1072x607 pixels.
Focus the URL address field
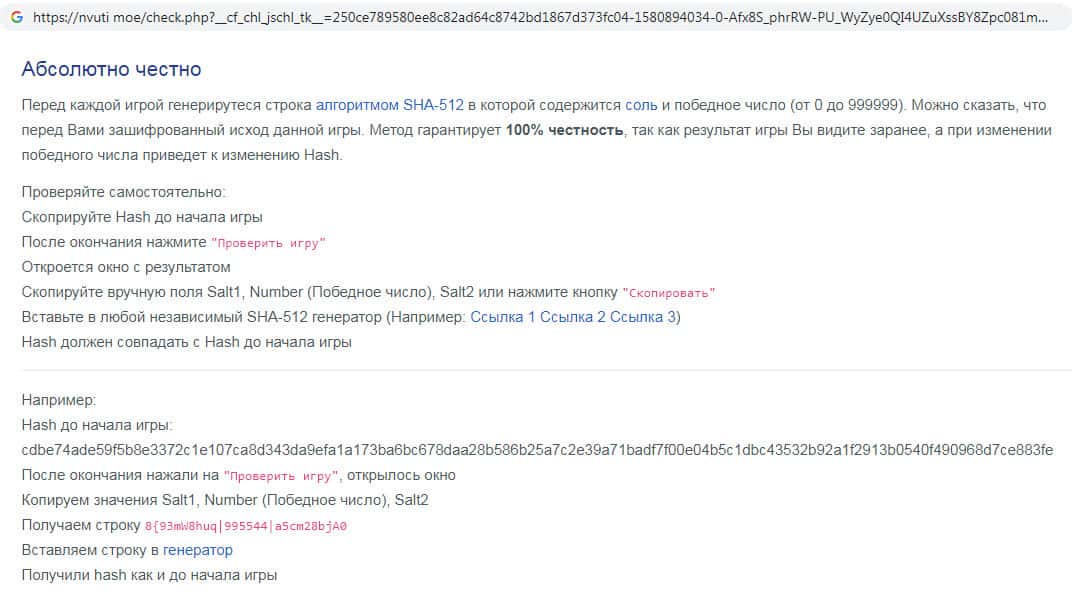pos(540,18)
